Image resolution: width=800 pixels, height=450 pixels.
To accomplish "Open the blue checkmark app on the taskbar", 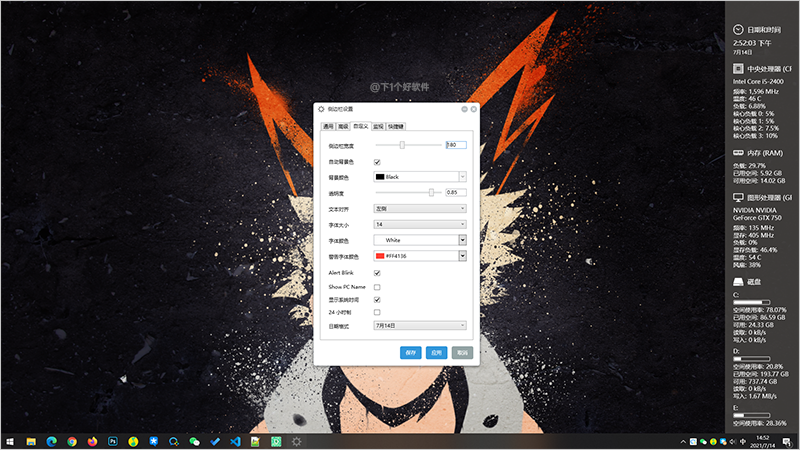I will coord(215,442).
